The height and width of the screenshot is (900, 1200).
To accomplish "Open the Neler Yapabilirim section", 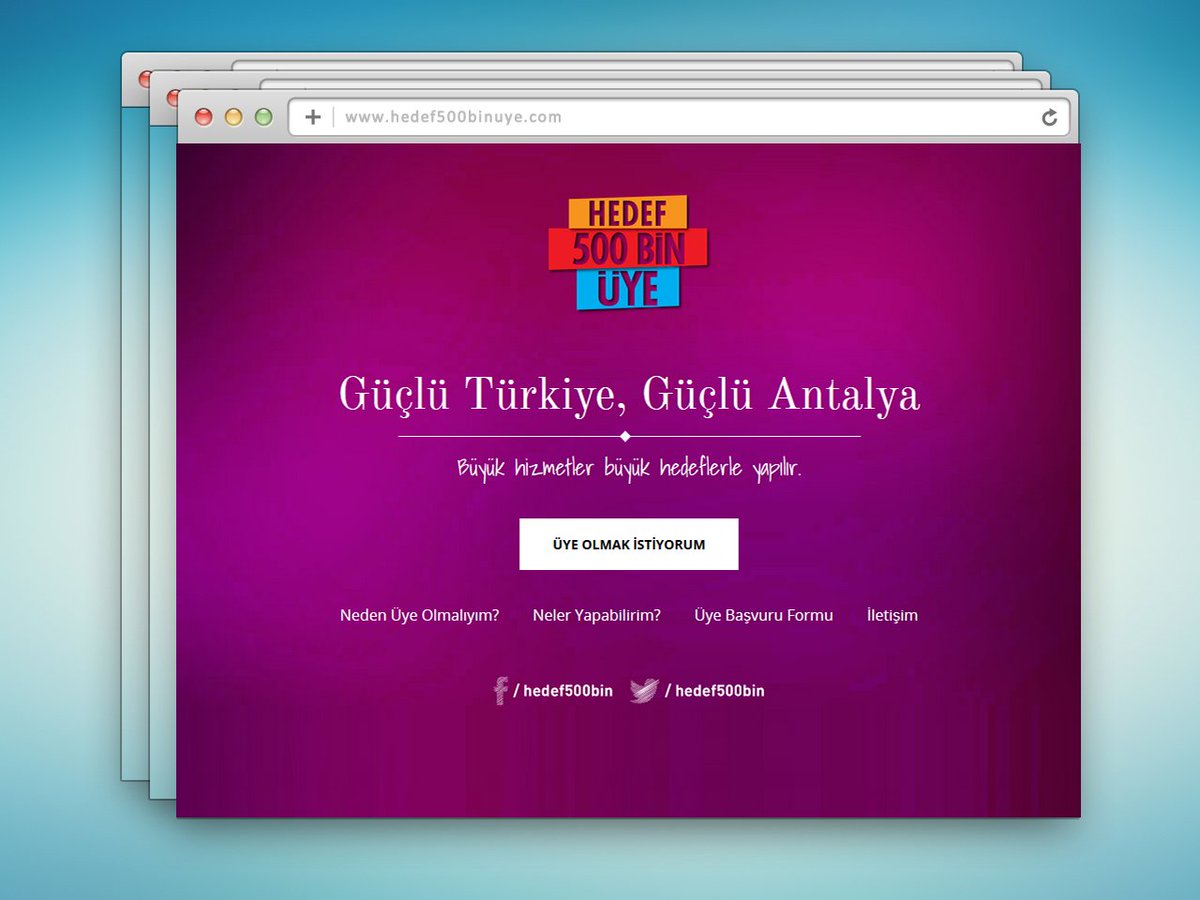I will coord(595,615).
